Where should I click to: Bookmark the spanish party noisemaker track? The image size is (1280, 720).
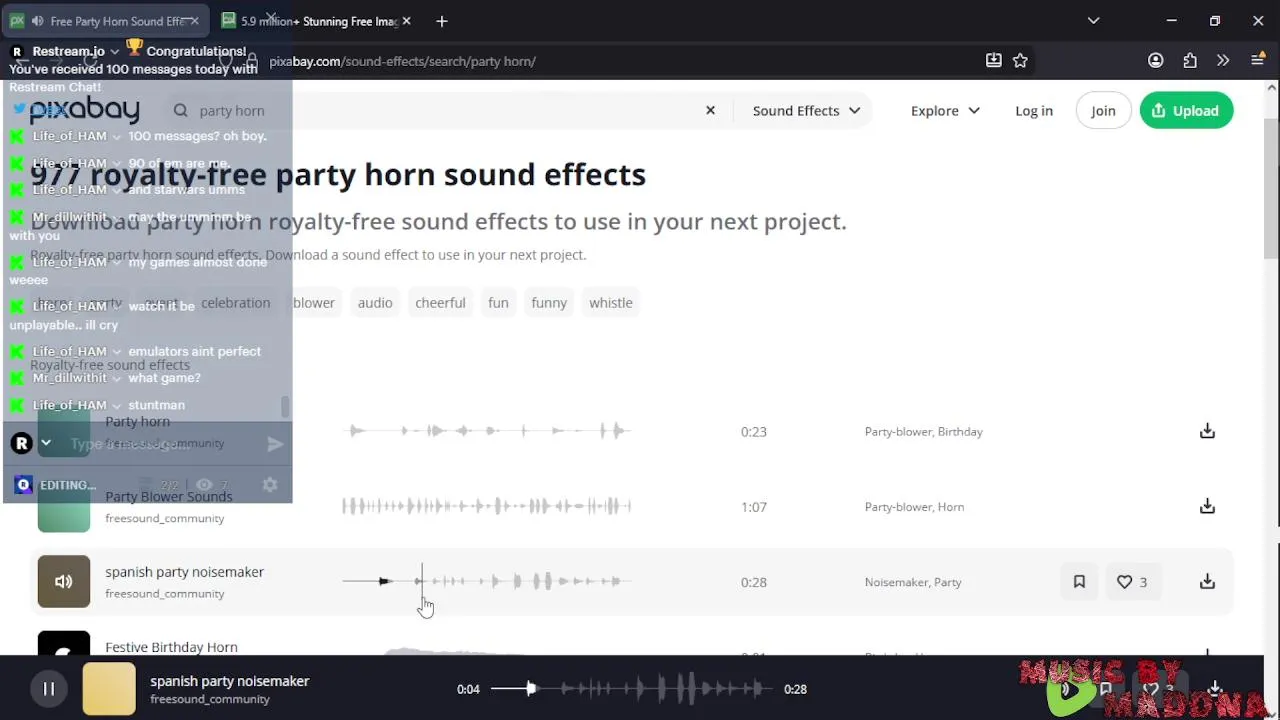coord(1079,581)
